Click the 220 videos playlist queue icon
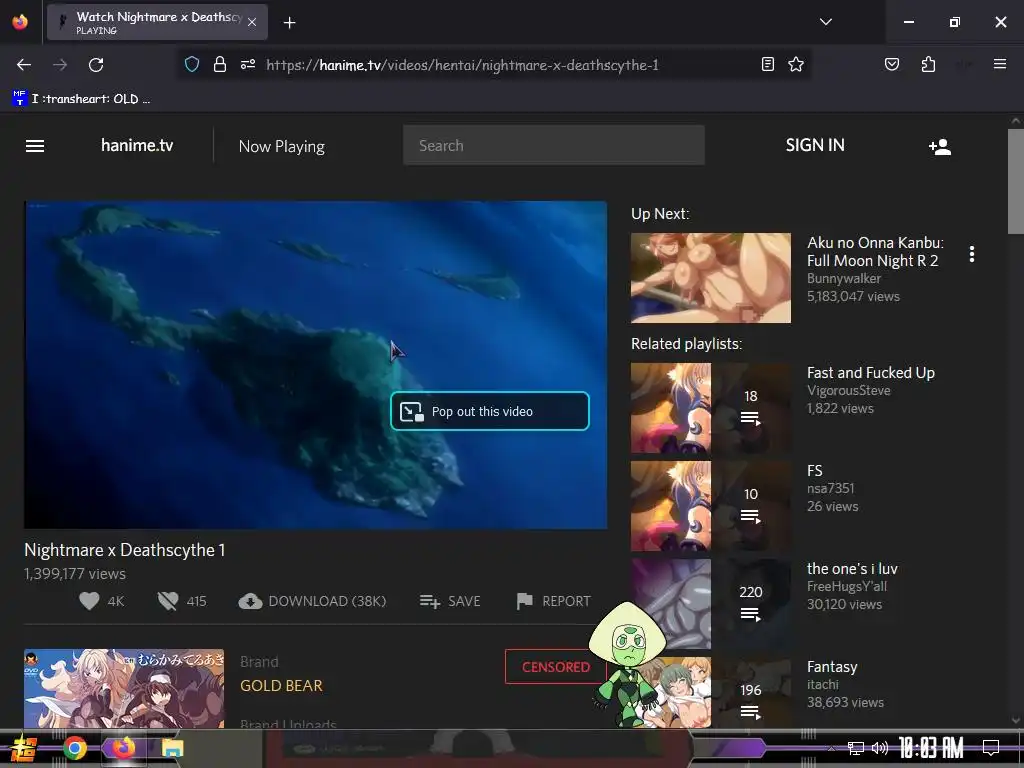 [750, 614]
